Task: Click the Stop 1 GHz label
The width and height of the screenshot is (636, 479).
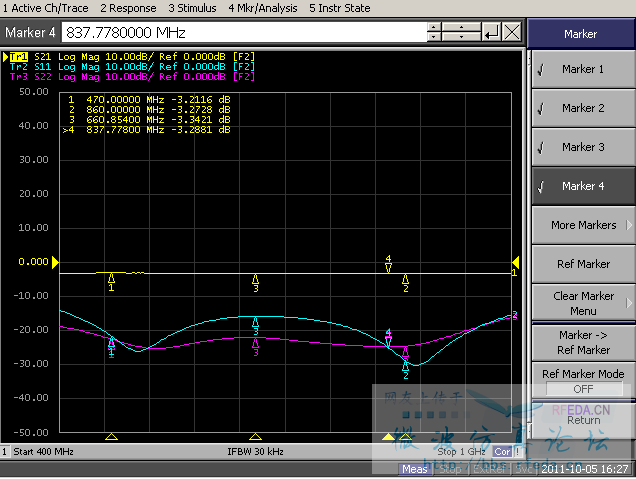Action: click(x=461, y=452)
